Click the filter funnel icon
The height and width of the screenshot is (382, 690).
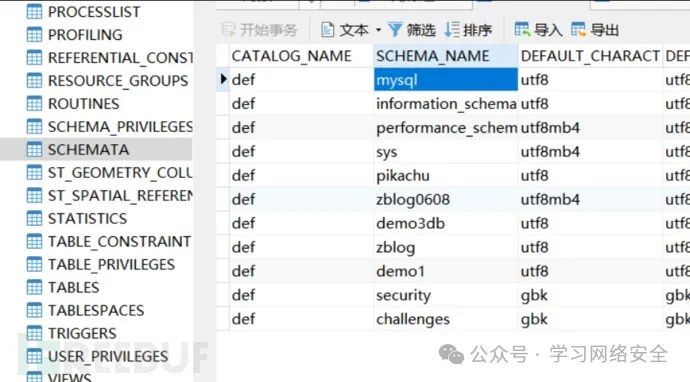coord(395,29)
